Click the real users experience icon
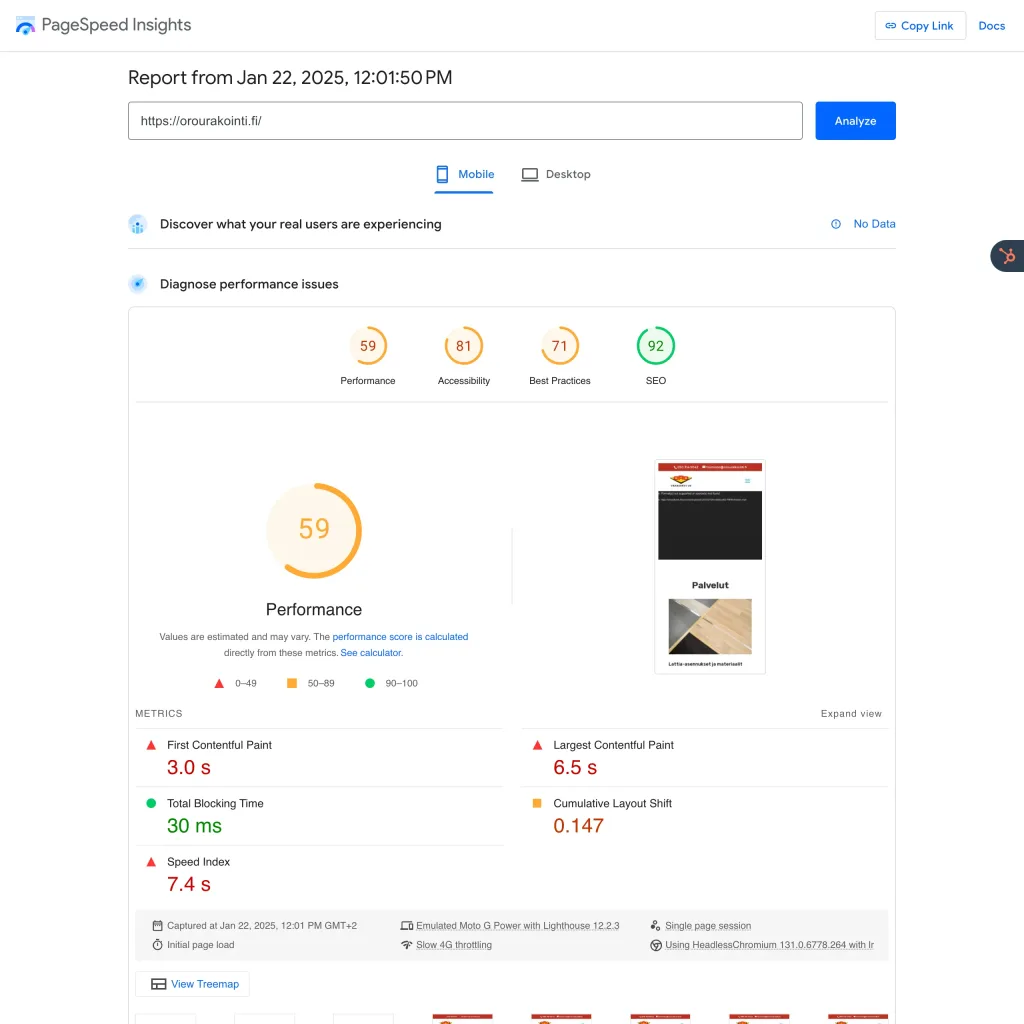1024x1024 pixels. 138,224
